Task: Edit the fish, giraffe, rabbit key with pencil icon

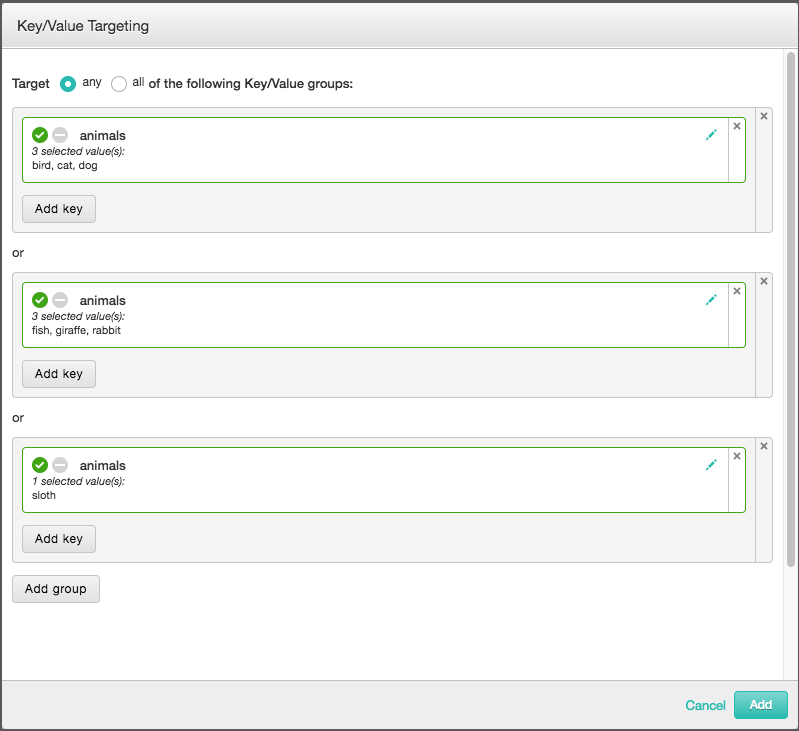Action: click(711, 300)
